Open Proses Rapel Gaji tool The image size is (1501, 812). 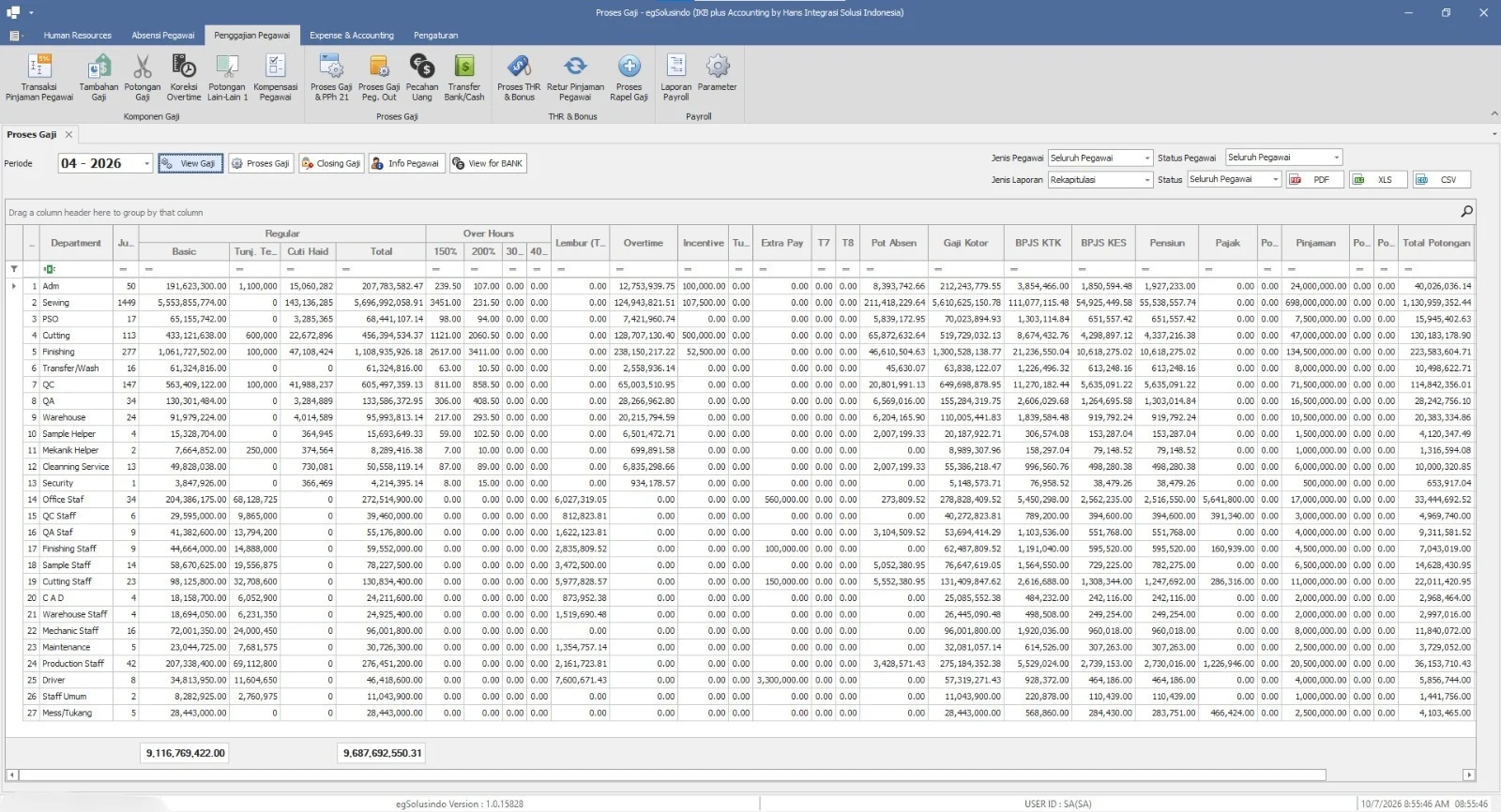pyautogui.click(x=629, y=78)
